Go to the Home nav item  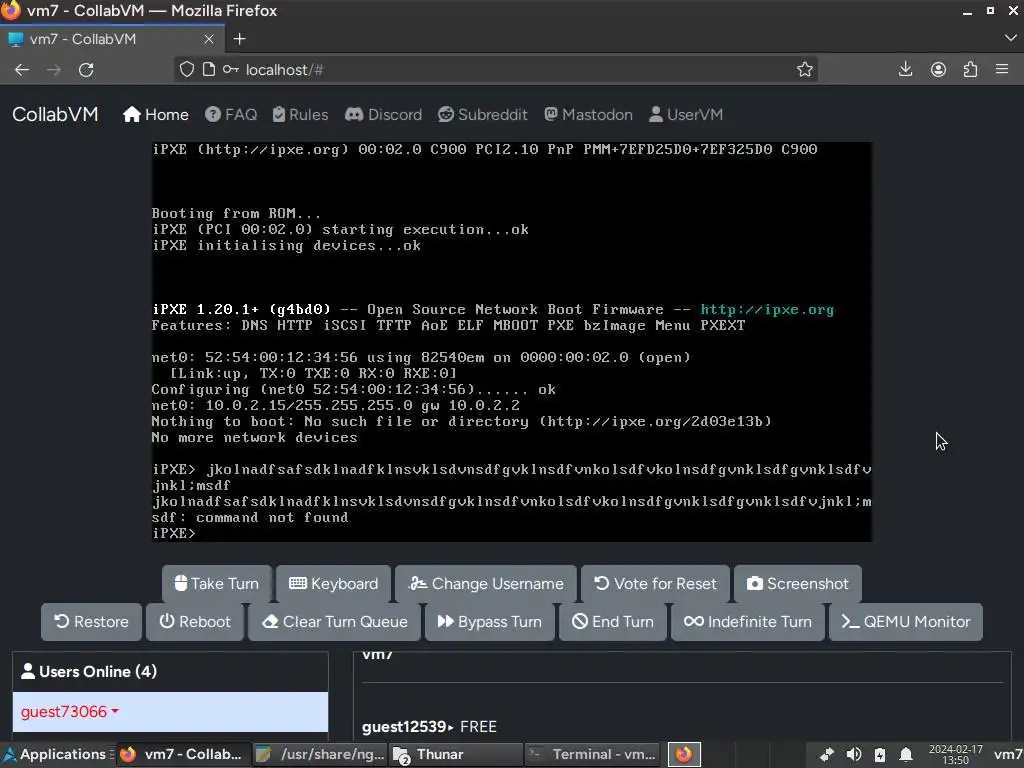click(156, 114)
